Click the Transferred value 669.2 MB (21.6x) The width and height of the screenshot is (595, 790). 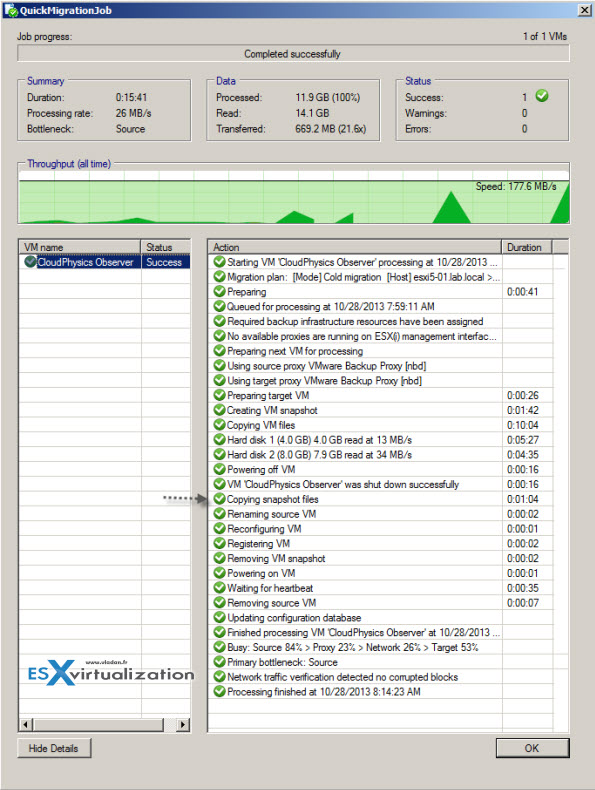[x=330, y=128]
